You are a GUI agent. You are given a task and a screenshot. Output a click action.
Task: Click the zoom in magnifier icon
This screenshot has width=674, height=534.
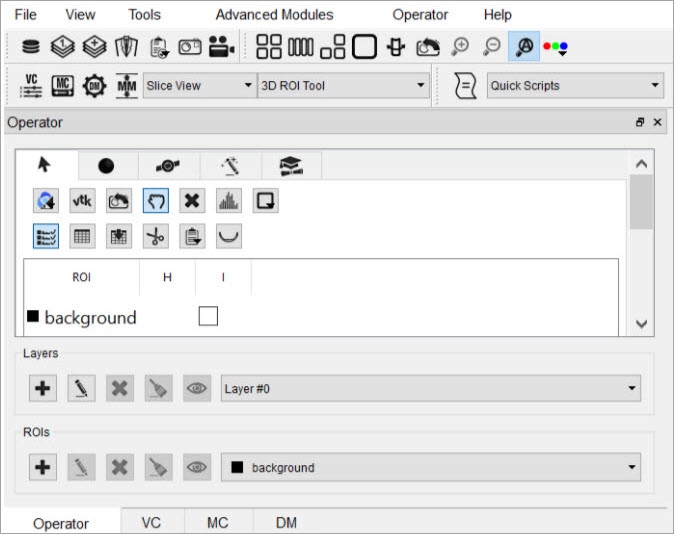coord(461,46)
